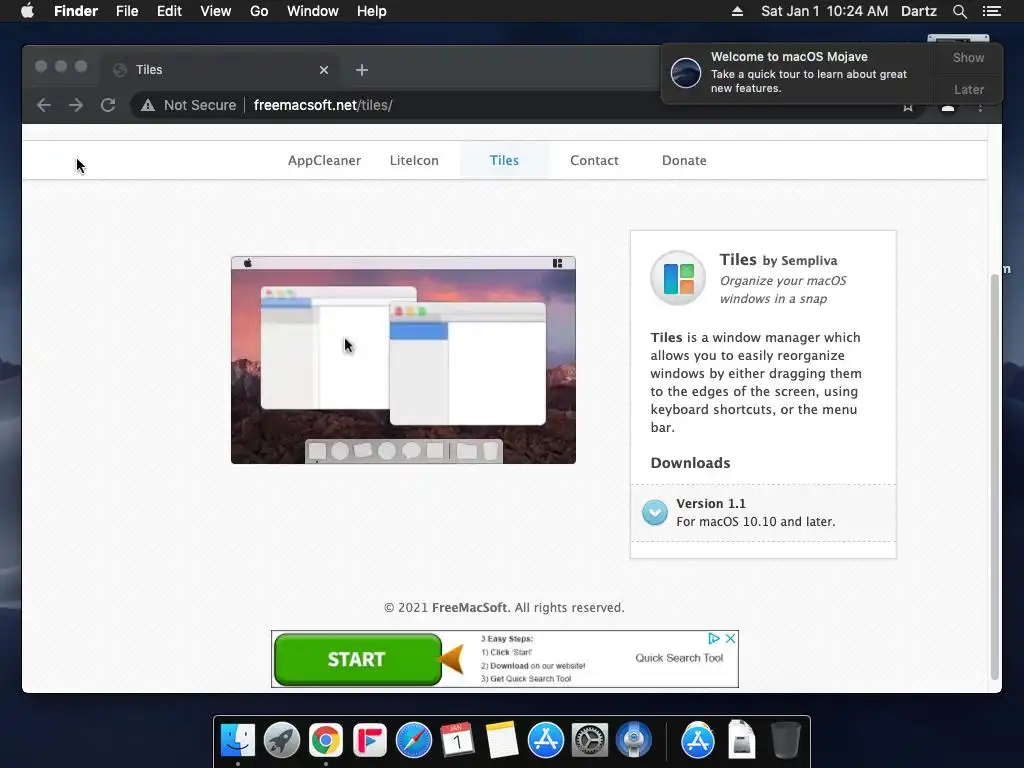
Task: Open Finder from the Dock
Action: point(238,741)
